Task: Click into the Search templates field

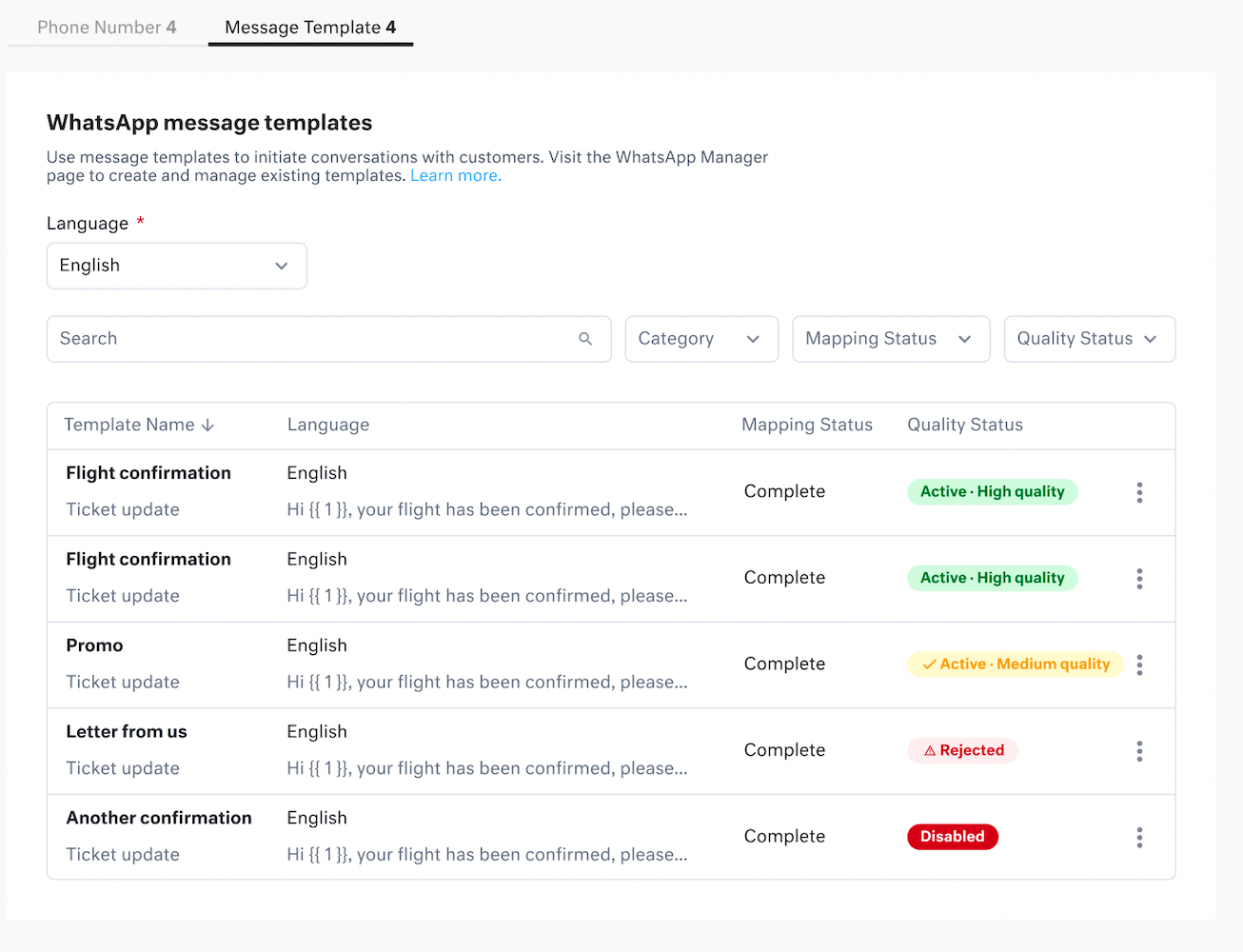Action: click(x=314, y=339)
